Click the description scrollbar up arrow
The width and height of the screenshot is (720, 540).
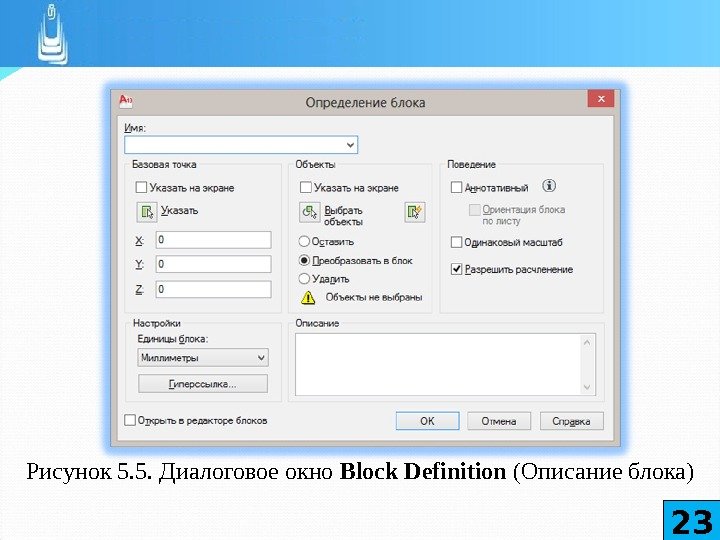[x=587, y=343]
